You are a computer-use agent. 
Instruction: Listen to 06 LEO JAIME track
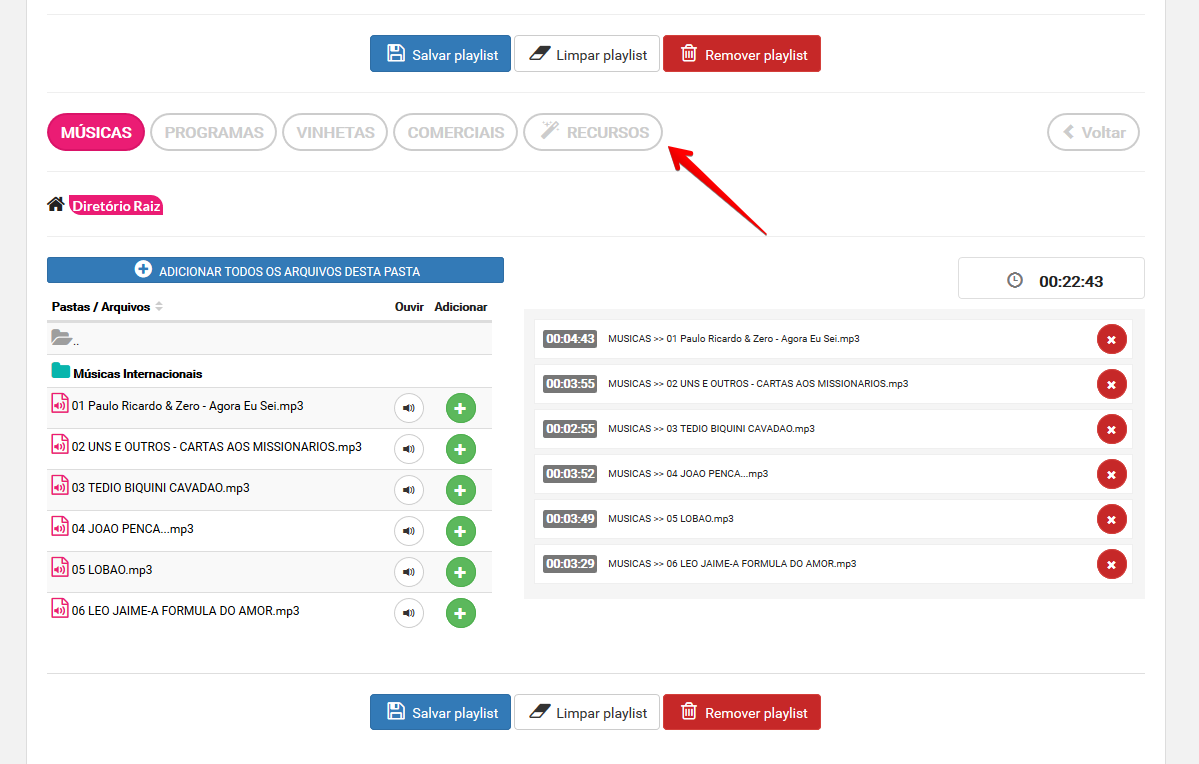pos(409,613)
